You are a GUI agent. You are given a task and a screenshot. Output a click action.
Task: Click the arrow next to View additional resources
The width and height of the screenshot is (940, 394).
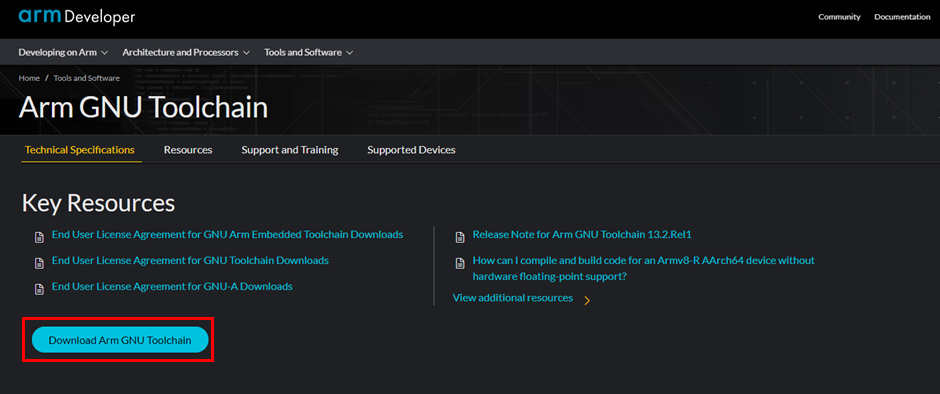pyautogui.click(x=587, y=300)
